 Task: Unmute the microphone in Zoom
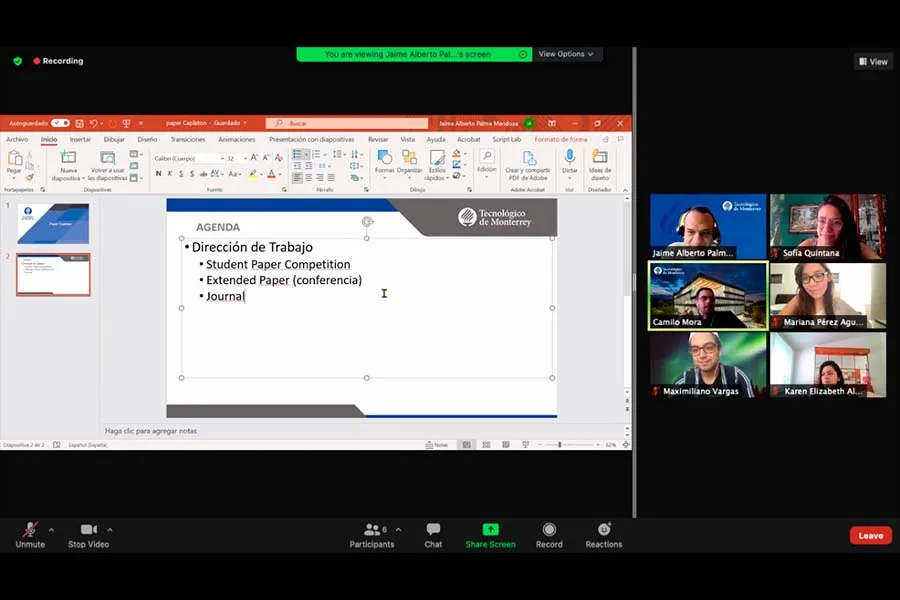[30, 534]
